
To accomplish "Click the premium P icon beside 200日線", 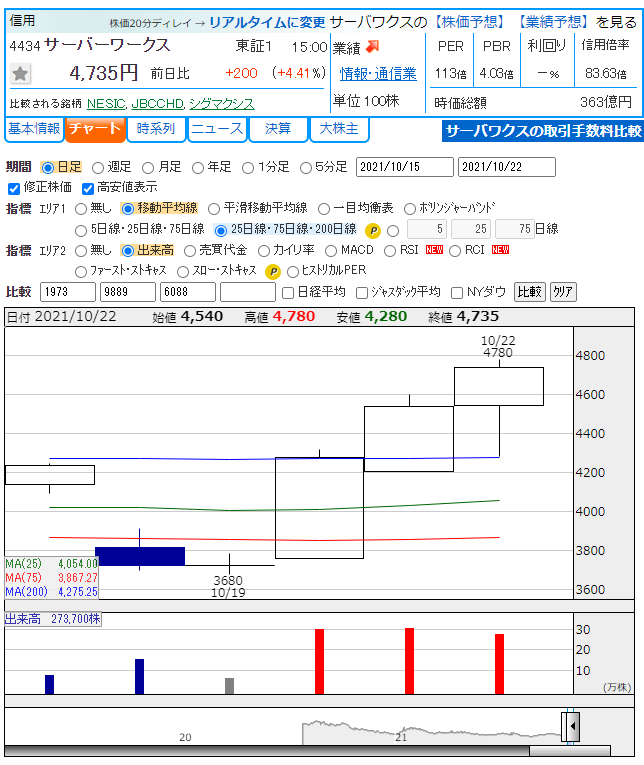I will (x=373, y=230).
